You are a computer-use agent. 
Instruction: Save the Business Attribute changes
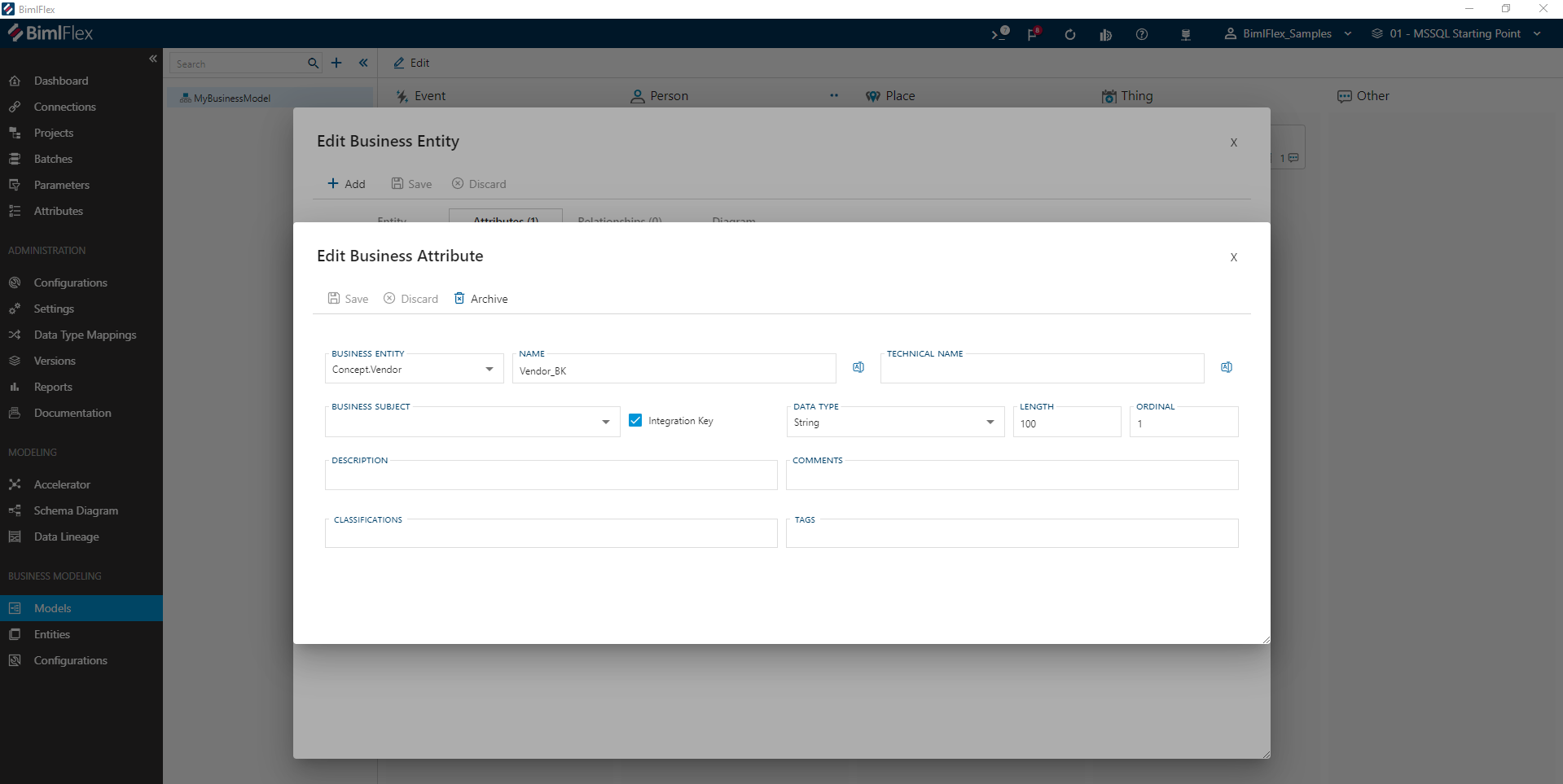[348, 298]
